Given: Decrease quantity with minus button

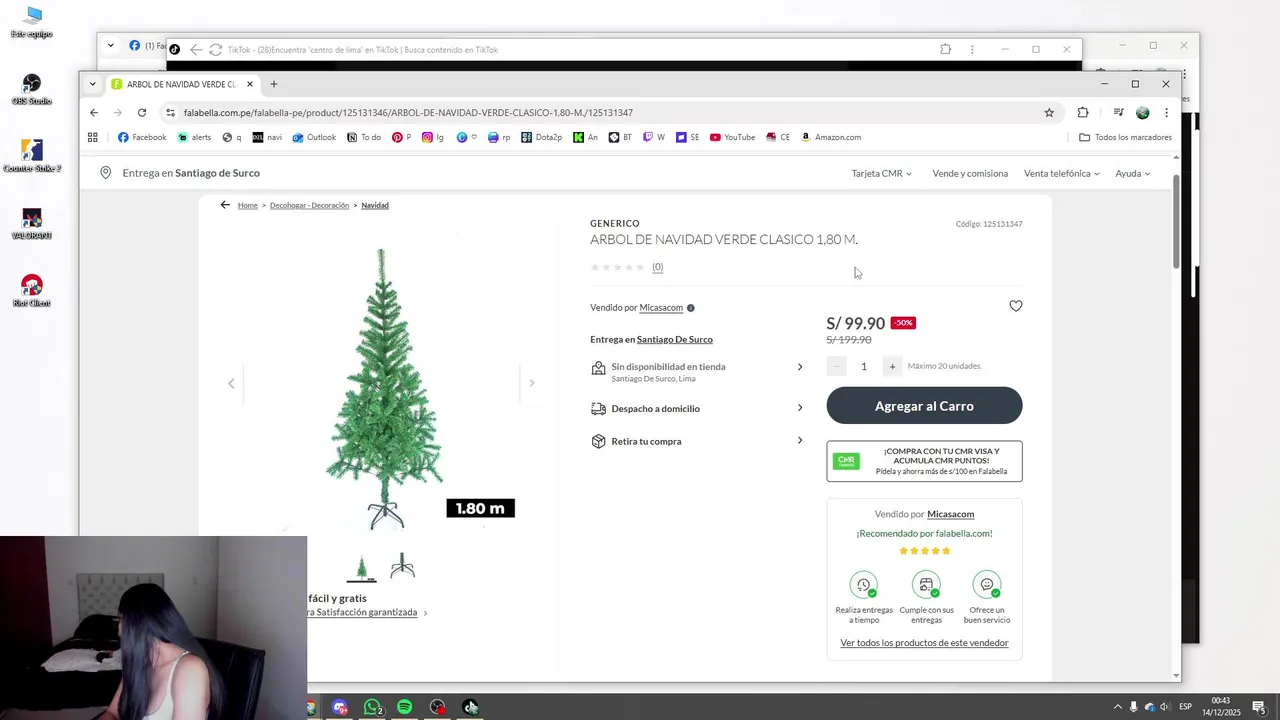Looking at the screenshot, I should point(836,366).
